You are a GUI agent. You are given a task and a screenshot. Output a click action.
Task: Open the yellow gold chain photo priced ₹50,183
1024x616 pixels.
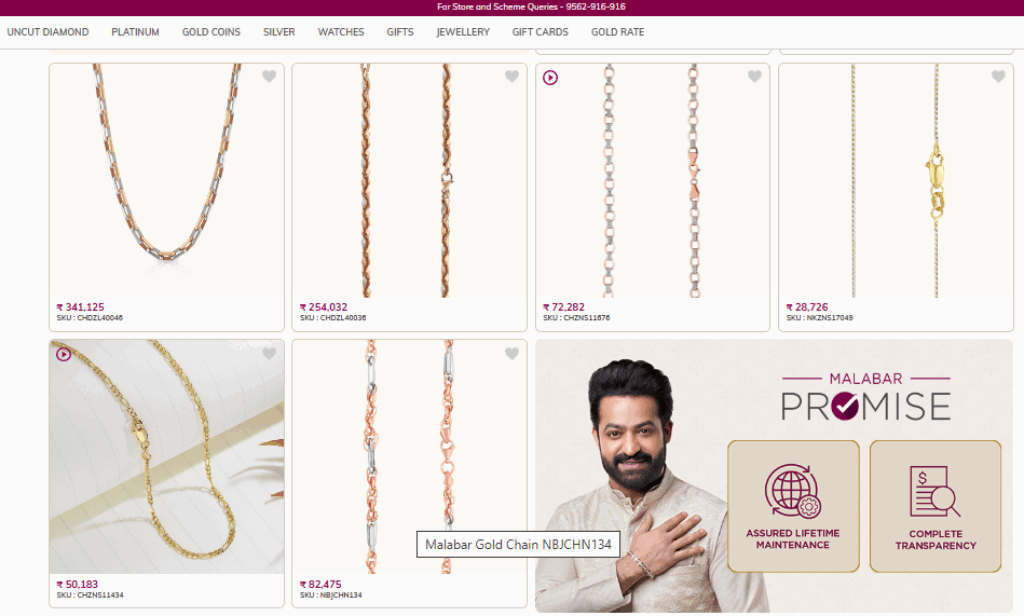[x=167, y=457]
